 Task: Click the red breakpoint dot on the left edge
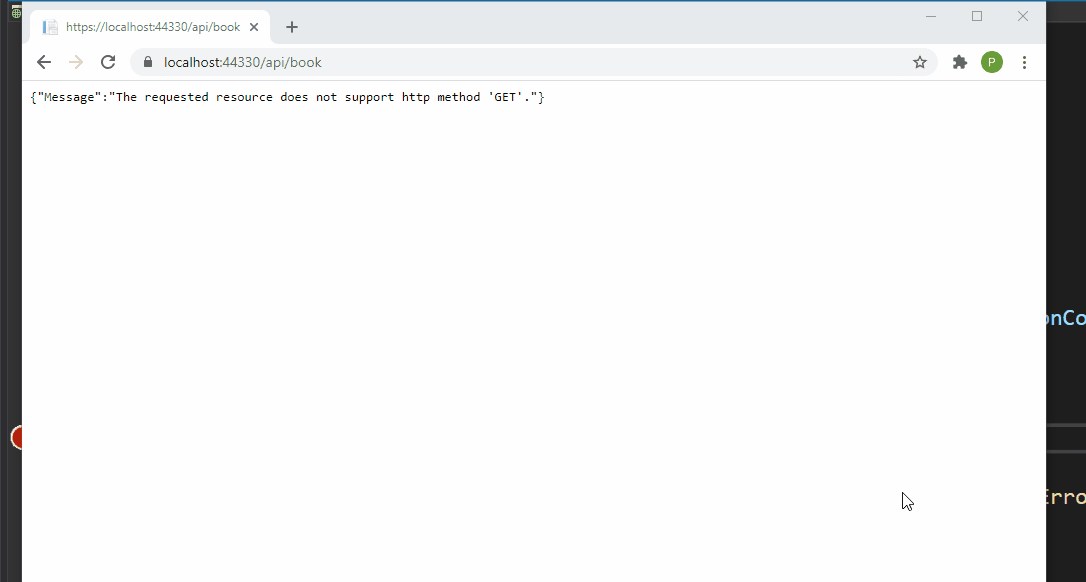(15, 437)
